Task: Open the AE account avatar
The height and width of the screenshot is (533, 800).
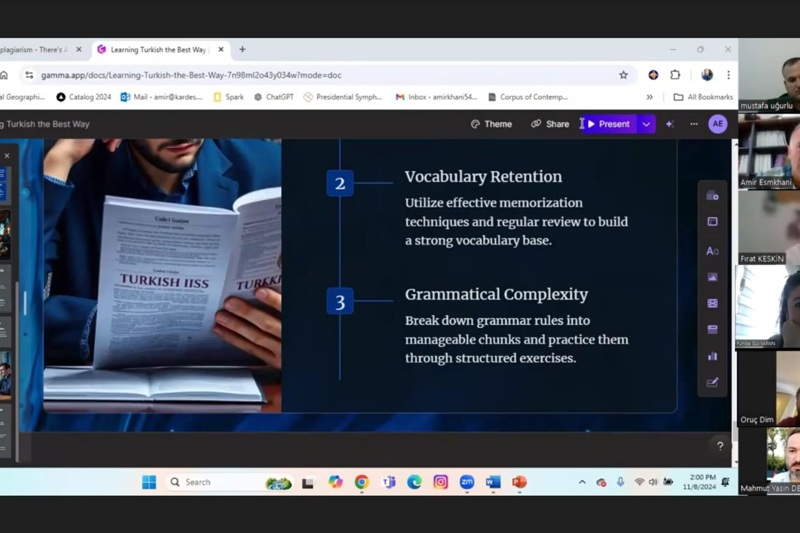Action: point(717,124)
